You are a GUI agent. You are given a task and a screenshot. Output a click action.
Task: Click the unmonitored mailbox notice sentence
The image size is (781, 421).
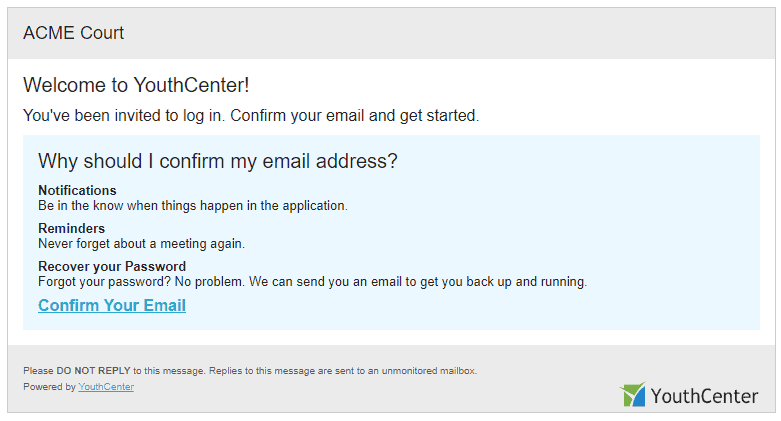coord(343,371)
